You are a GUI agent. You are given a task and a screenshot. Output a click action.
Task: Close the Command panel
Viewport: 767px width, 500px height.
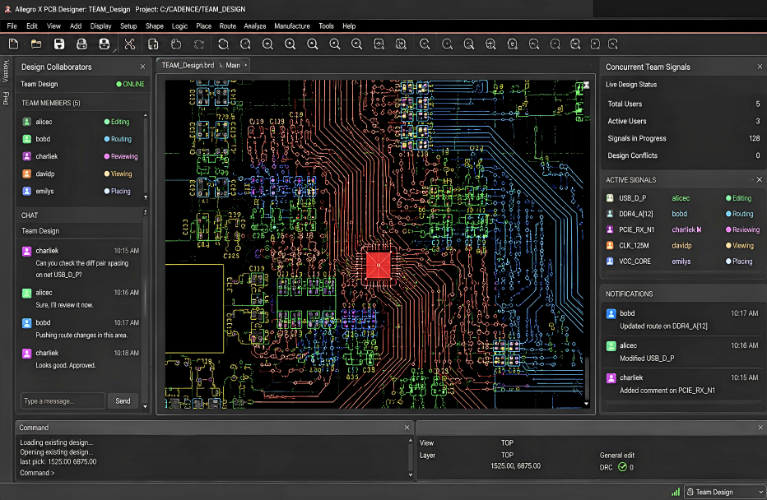[x=406, y=427]
